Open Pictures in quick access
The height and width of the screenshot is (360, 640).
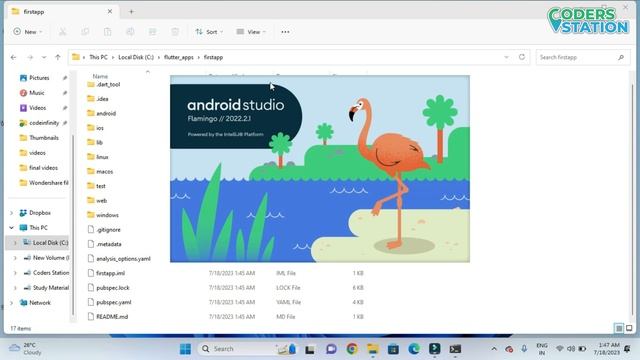click(x=39, y=78)
